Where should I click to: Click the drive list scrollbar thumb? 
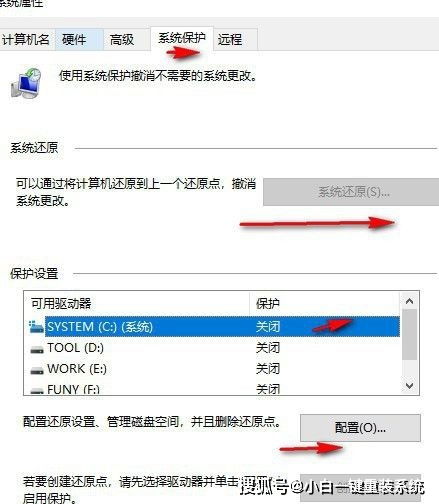click(x=409, y=334)
